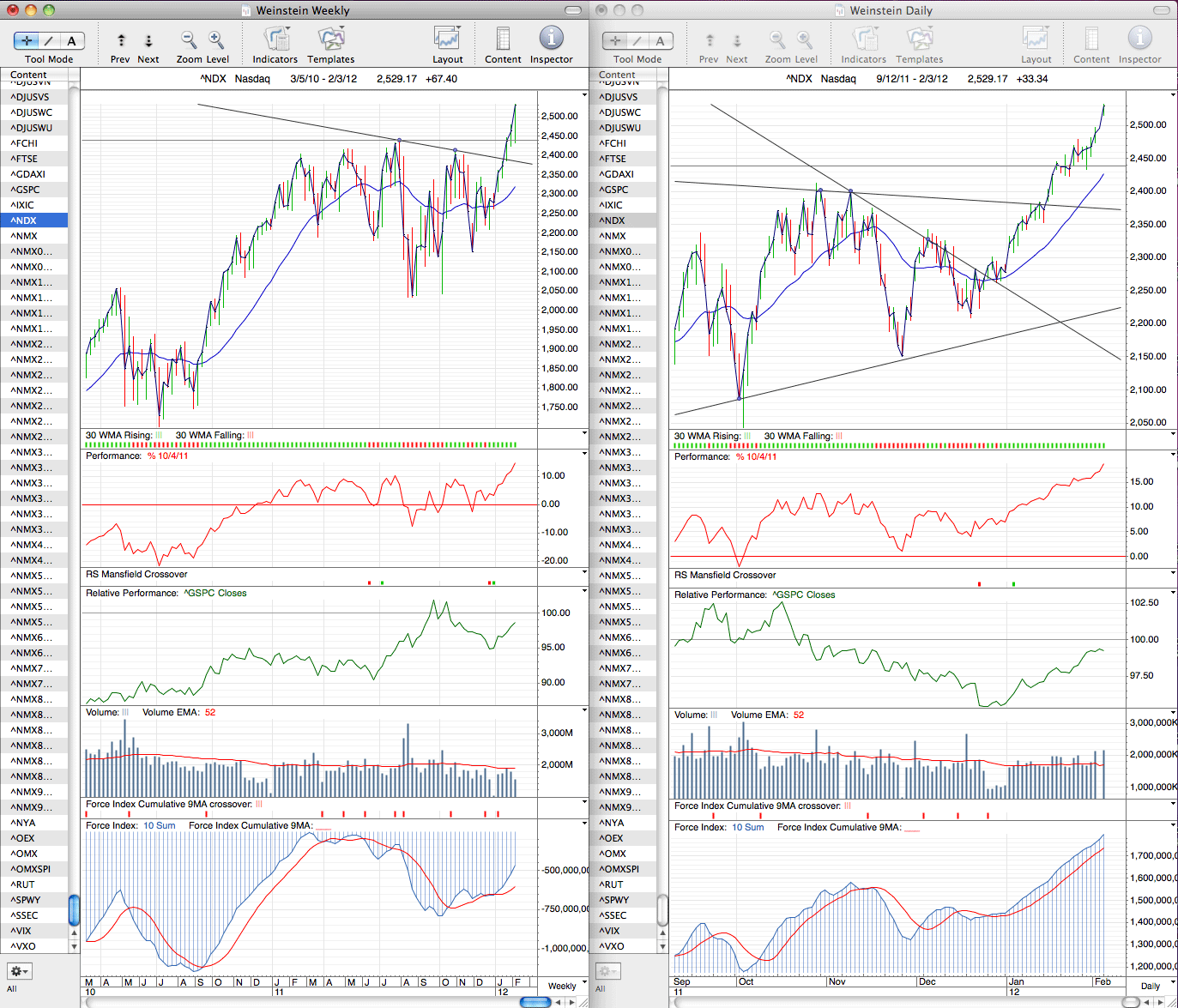1178x1008 pixels.
Task: Select ^IXIC in Weekly symbol list
Action: 34,205
